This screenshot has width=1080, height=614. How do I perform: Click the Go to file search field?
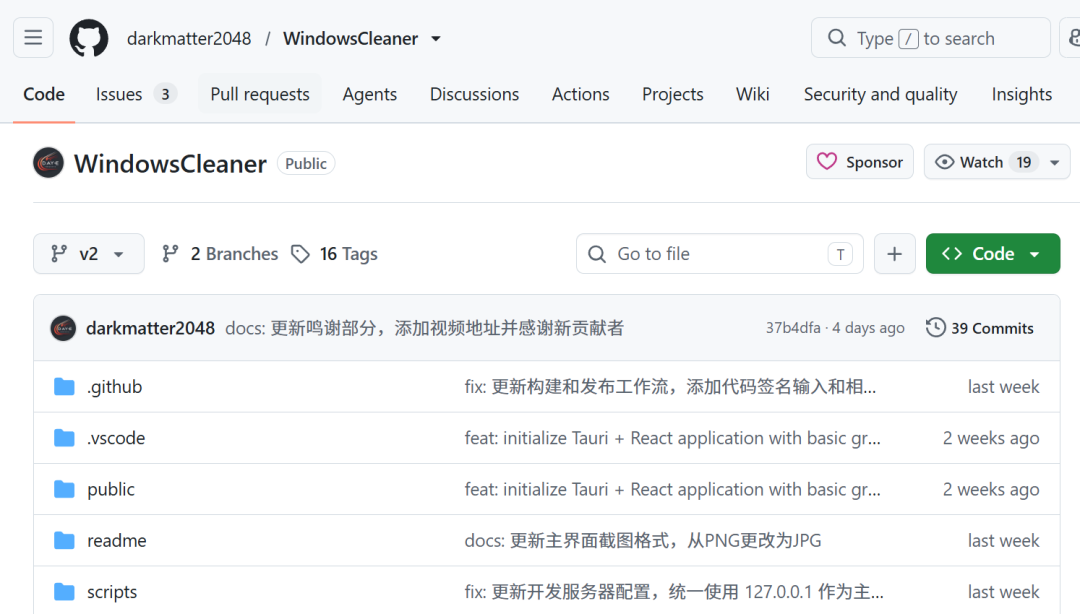(x=720, y=254)
